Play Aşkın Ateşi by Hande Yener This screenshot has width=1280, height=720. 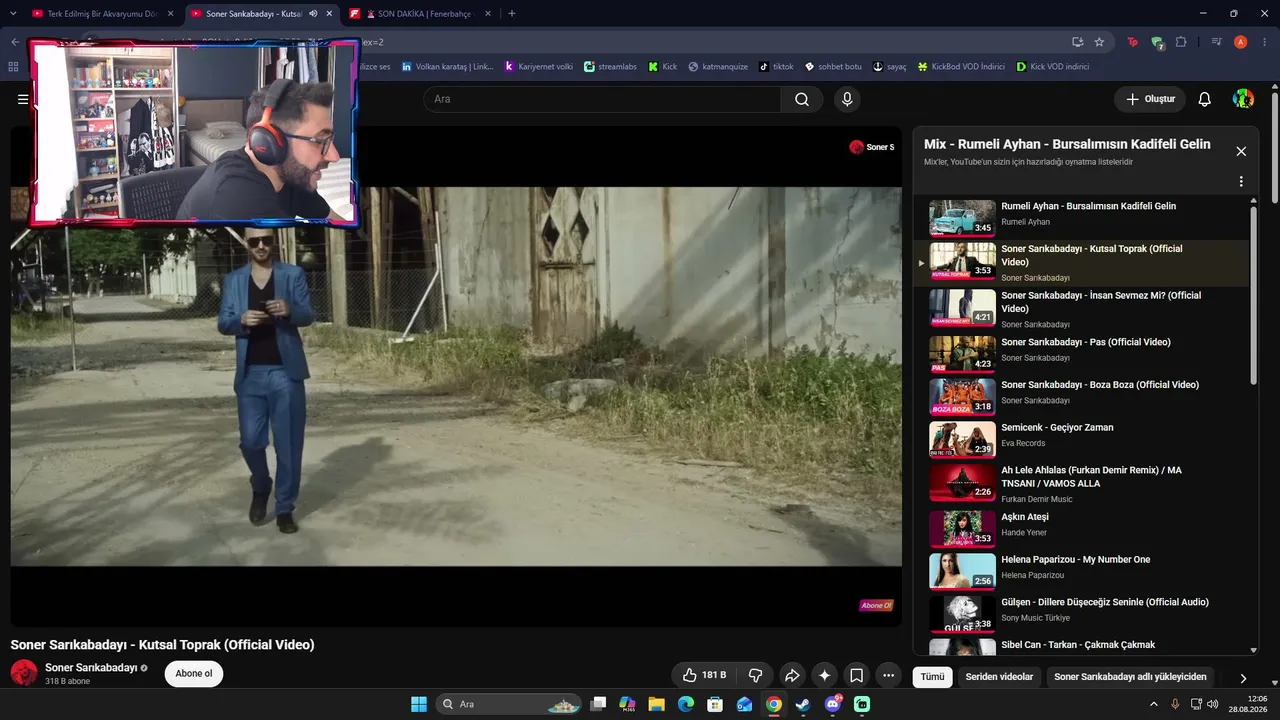click(x=1080, y=529)
